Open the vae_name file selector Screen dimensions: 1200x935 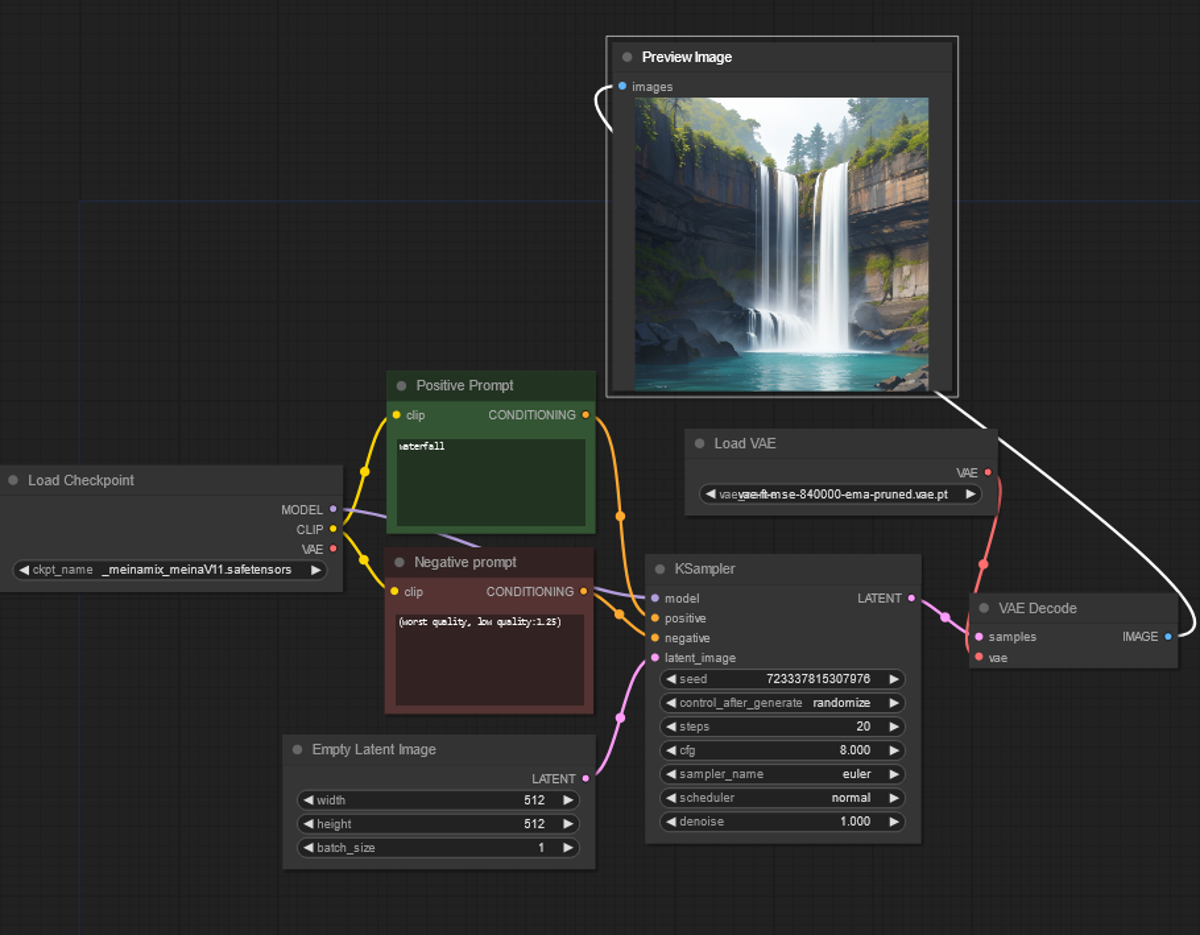click(x=838, y=494)
